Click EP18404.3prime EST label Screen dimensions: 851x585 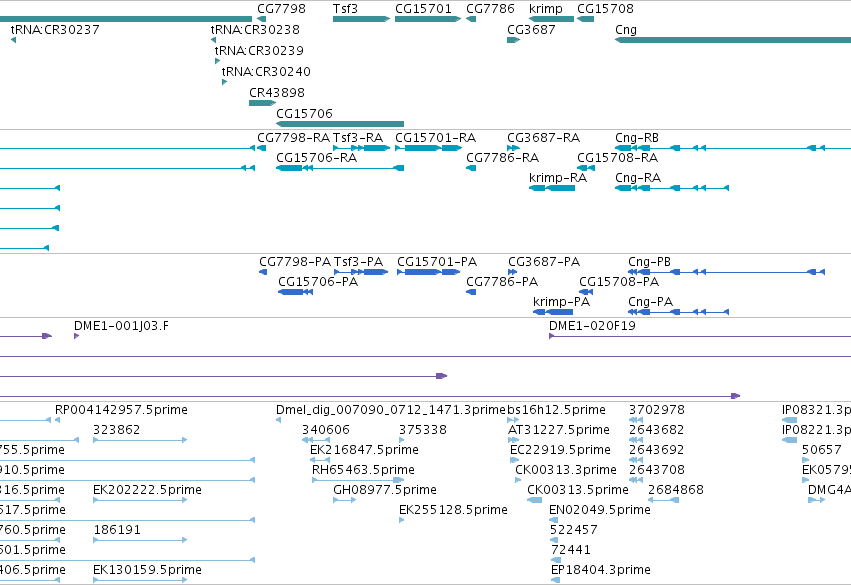601,570
